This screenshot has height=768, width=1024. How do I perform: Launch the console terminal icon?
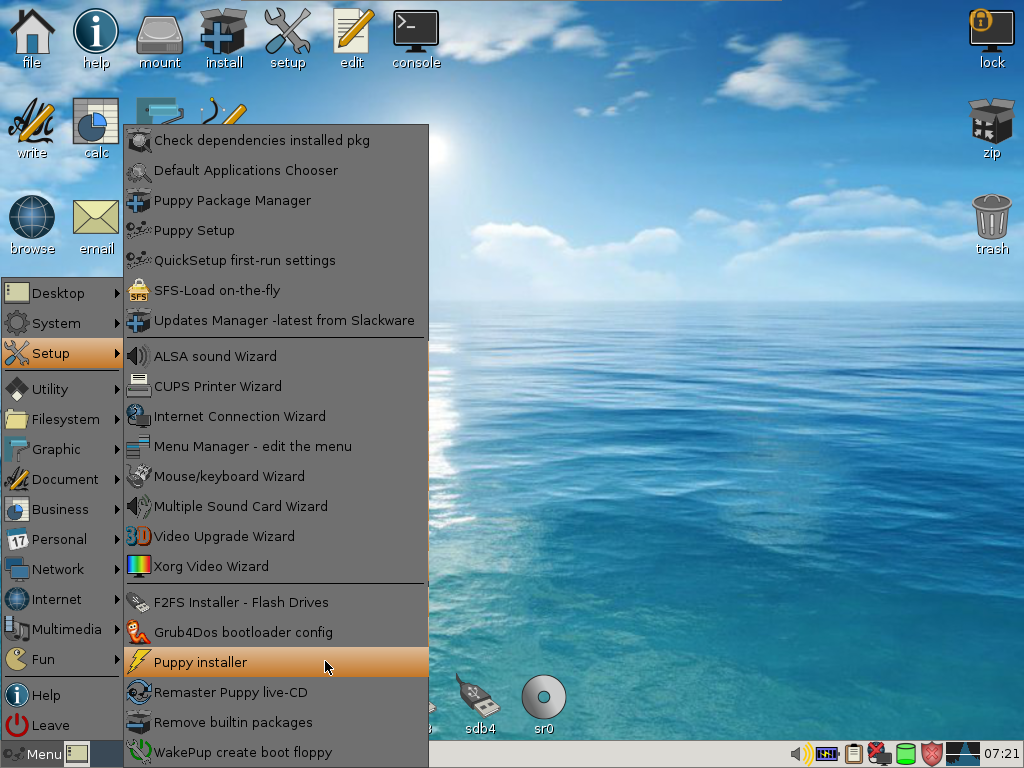[416, 38]
